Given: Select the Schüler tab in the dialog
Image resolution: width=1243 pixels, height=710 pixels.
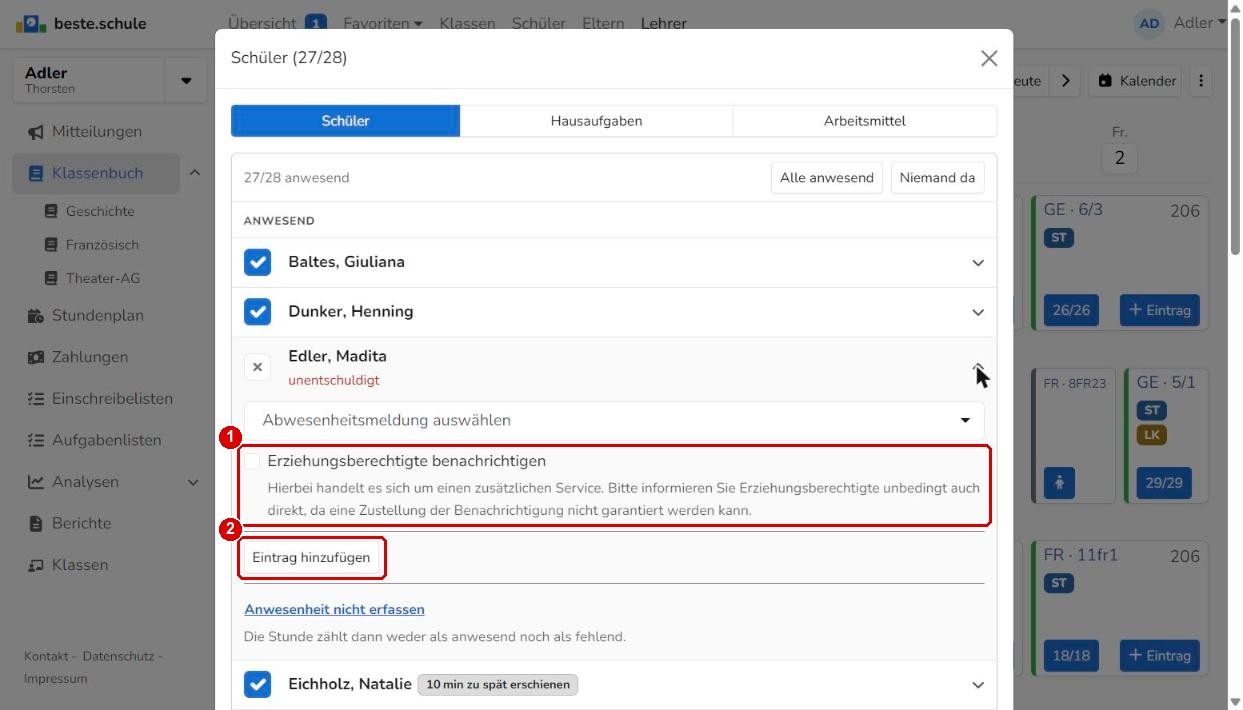Looking at the screenshot, I should (346, 121).
